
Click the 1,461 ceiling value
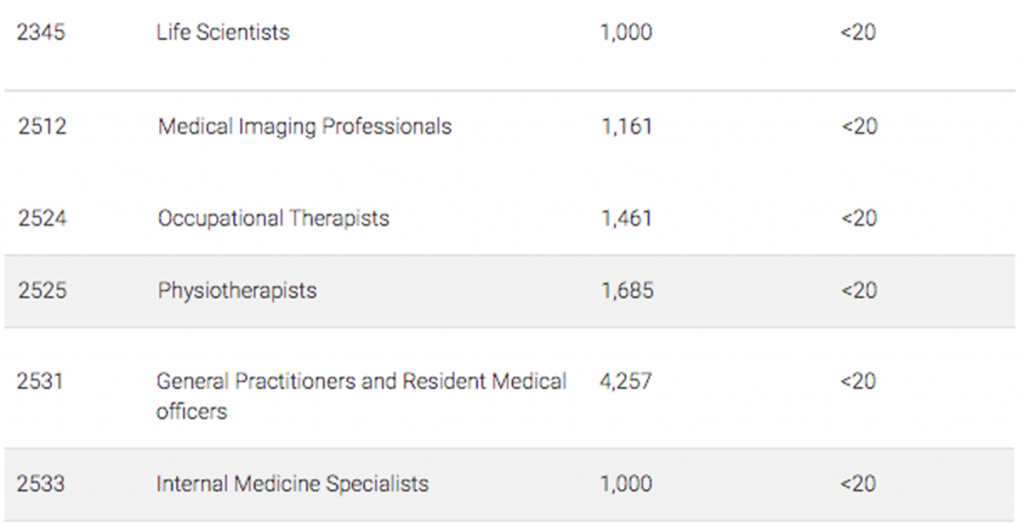[627, 219]
